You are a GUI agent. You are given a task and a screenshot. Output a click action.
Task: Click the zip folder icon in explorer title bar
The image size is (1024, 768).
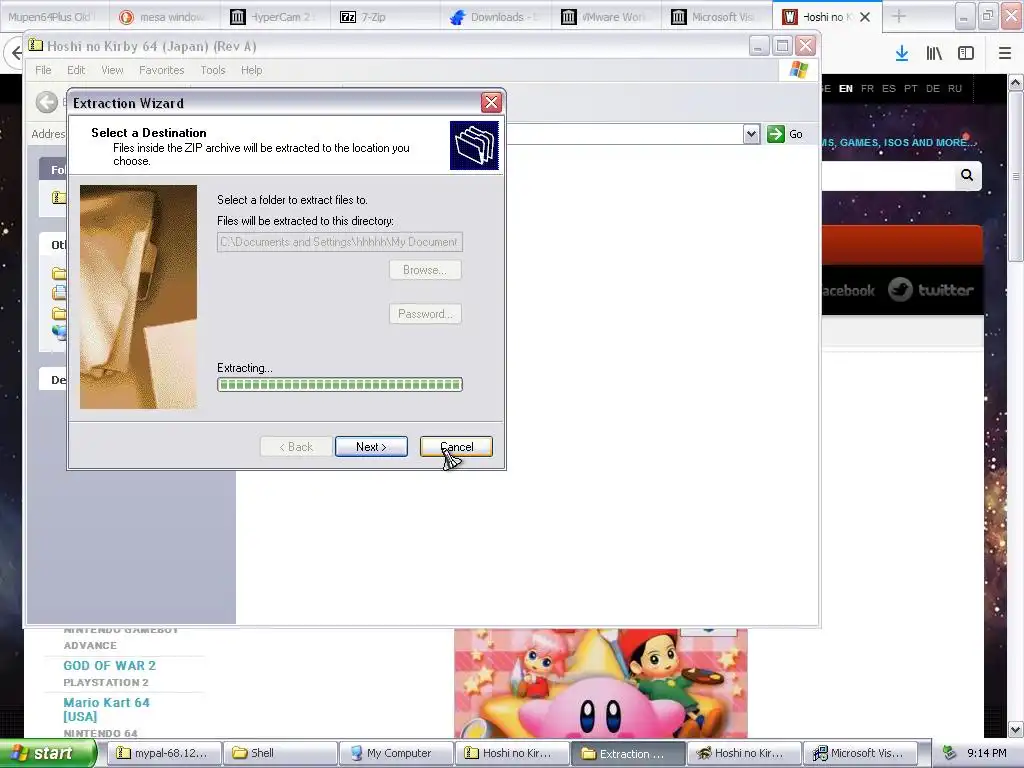pyautogui.click(x=35, y=46)
